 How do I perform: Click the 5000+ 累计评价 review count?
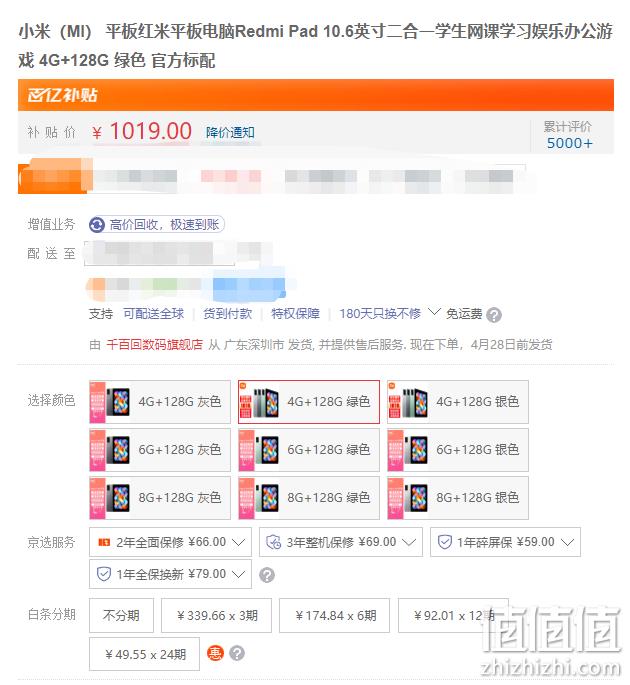pyautogui.click(x=570, y=143)
